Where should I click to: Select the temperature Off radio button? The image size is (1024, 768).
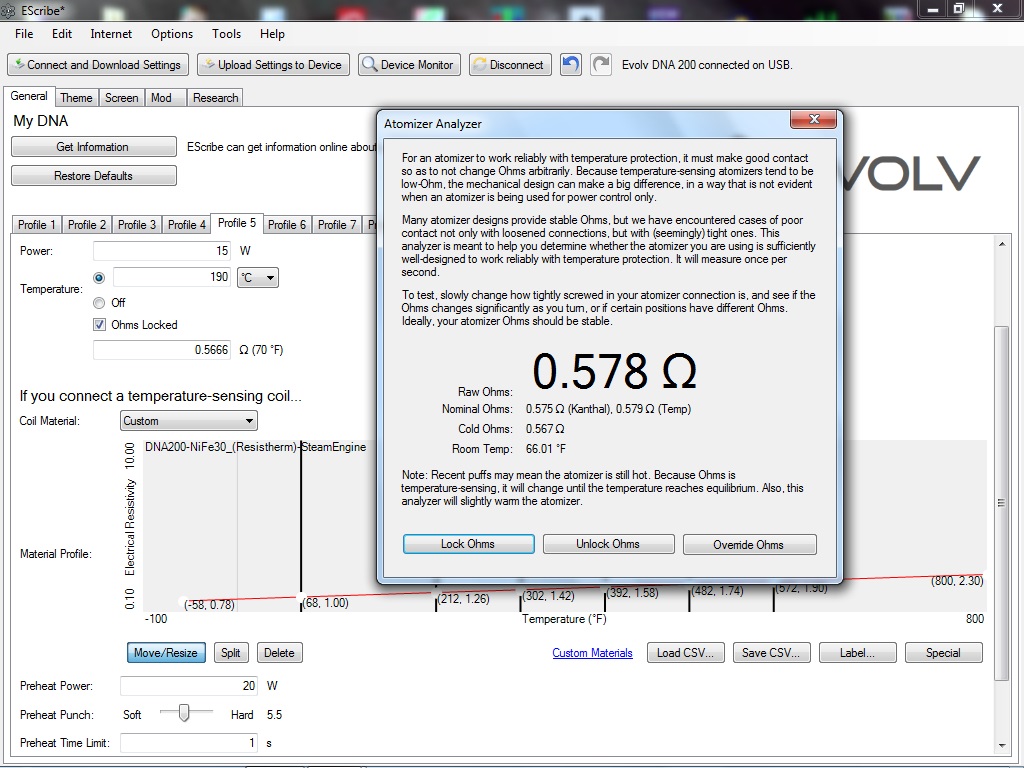(x=99, y=302)
